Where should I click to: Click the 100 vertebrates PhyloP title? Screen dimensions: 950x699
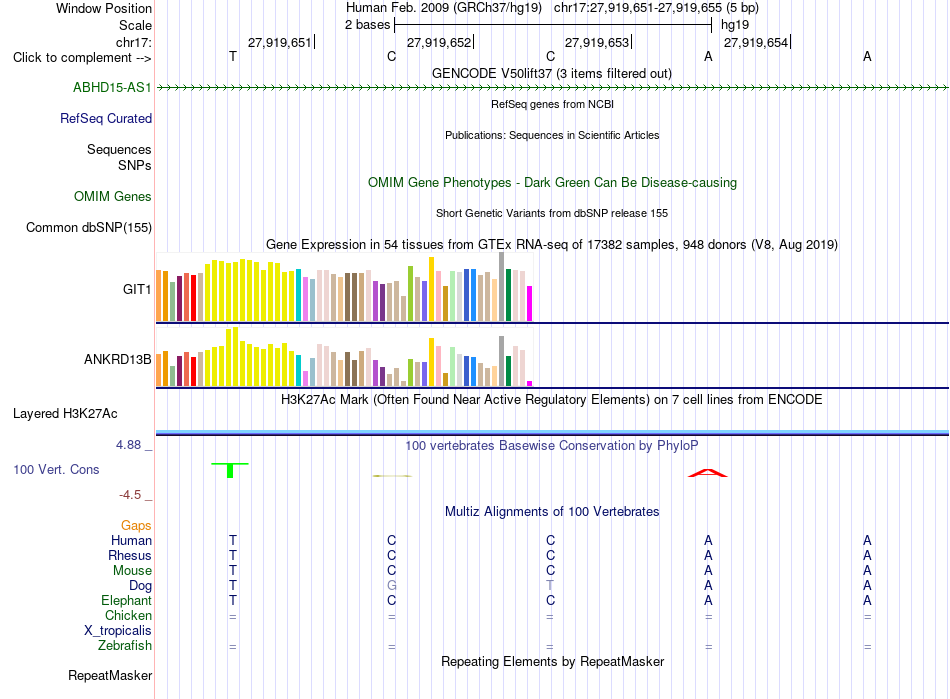[551, 446]
